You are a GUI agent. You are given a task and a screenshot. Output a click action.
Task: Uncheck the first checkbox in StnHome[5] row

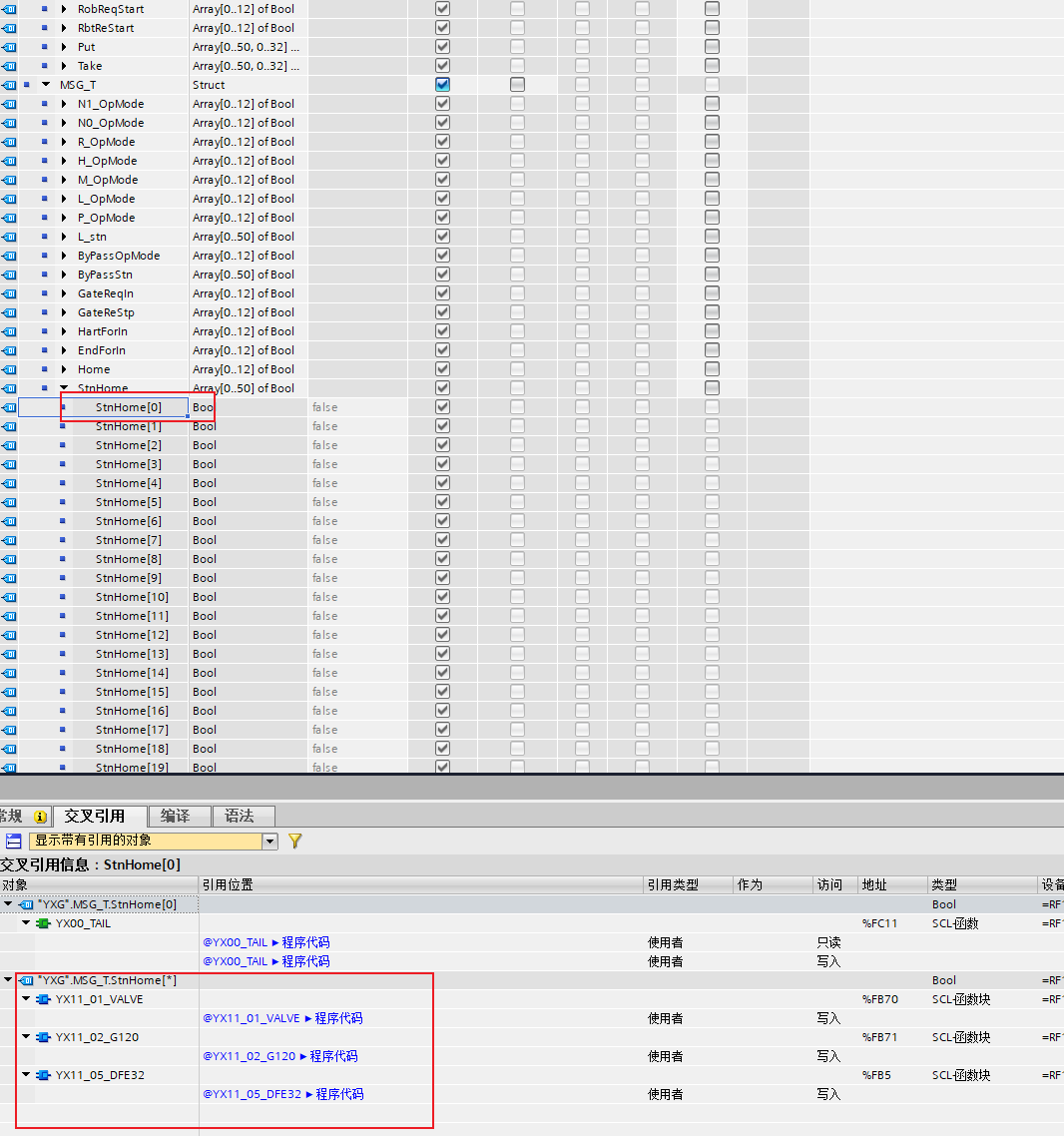[x=442, y=502]
